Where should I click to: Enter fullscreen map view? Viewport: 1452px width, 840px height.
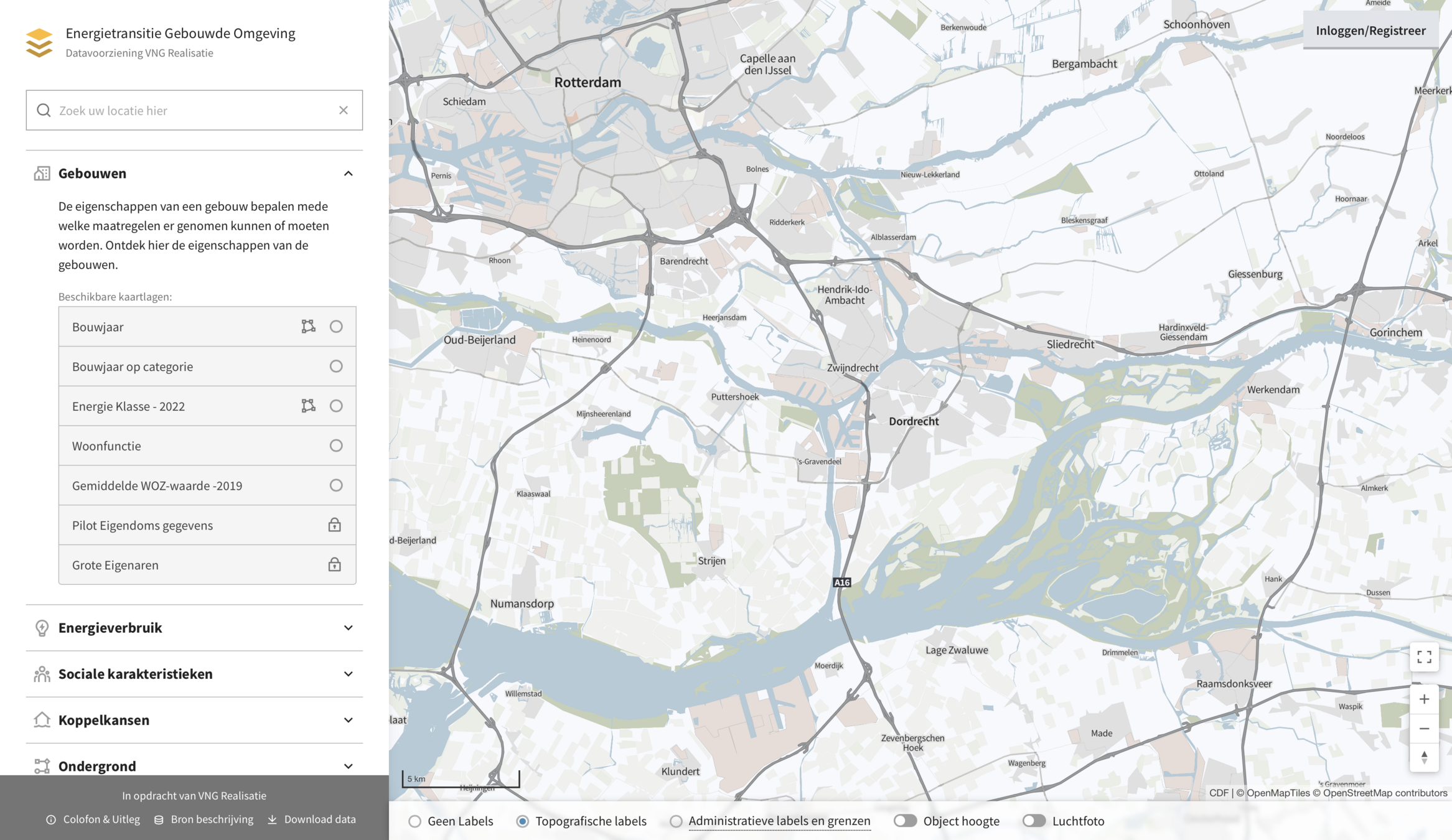pyautogui.click(x=1424, y=657)
